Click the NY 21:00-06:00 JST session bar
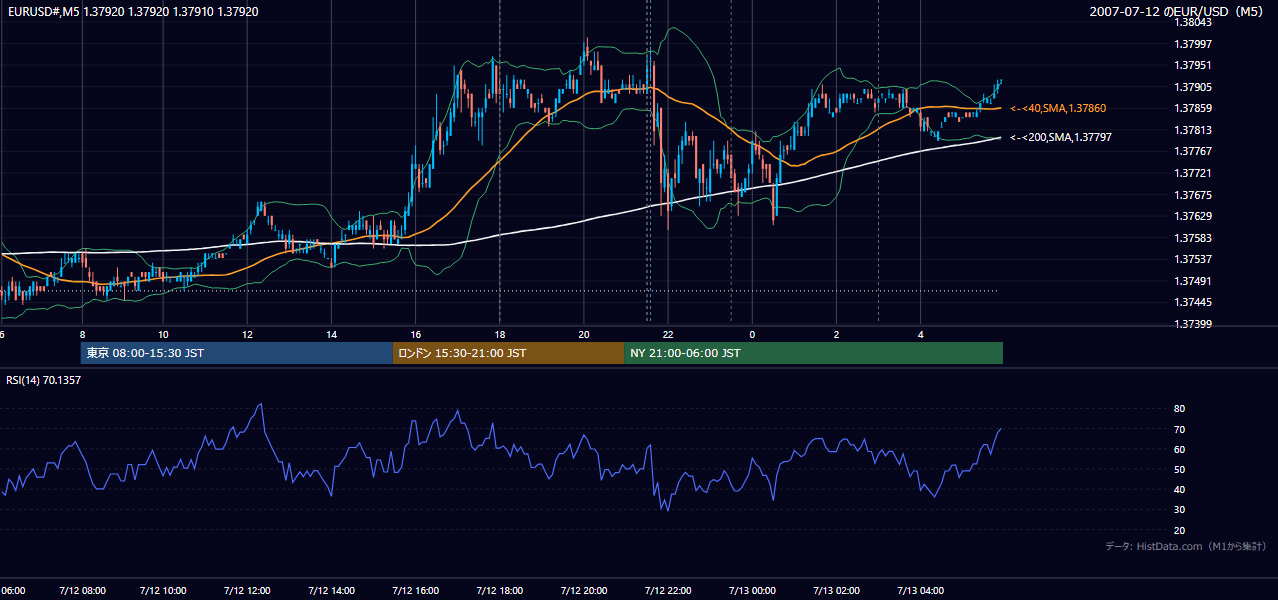 813,353
